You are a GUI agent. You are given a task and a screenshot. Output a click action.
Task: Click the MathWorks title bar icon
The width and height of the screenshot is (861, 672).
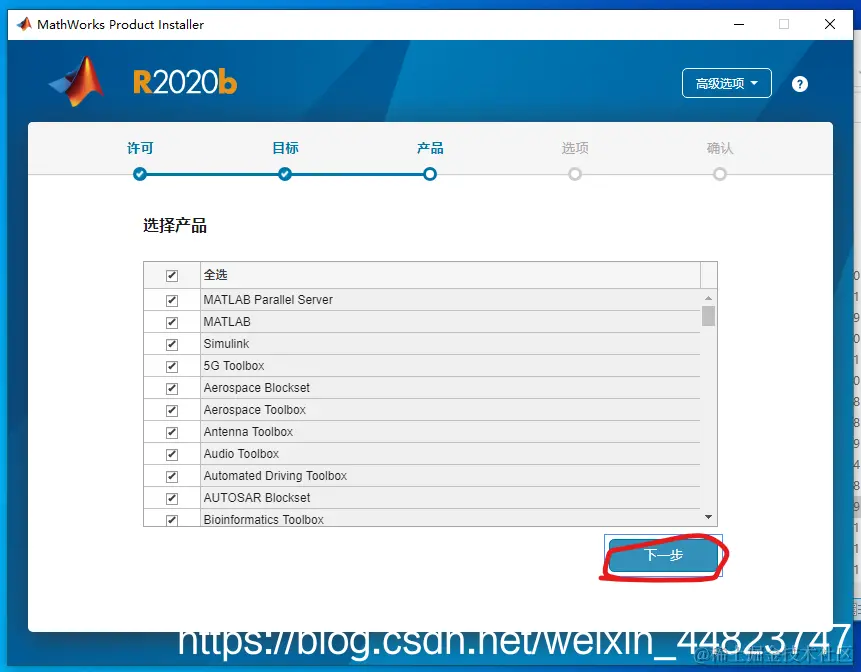24,24
